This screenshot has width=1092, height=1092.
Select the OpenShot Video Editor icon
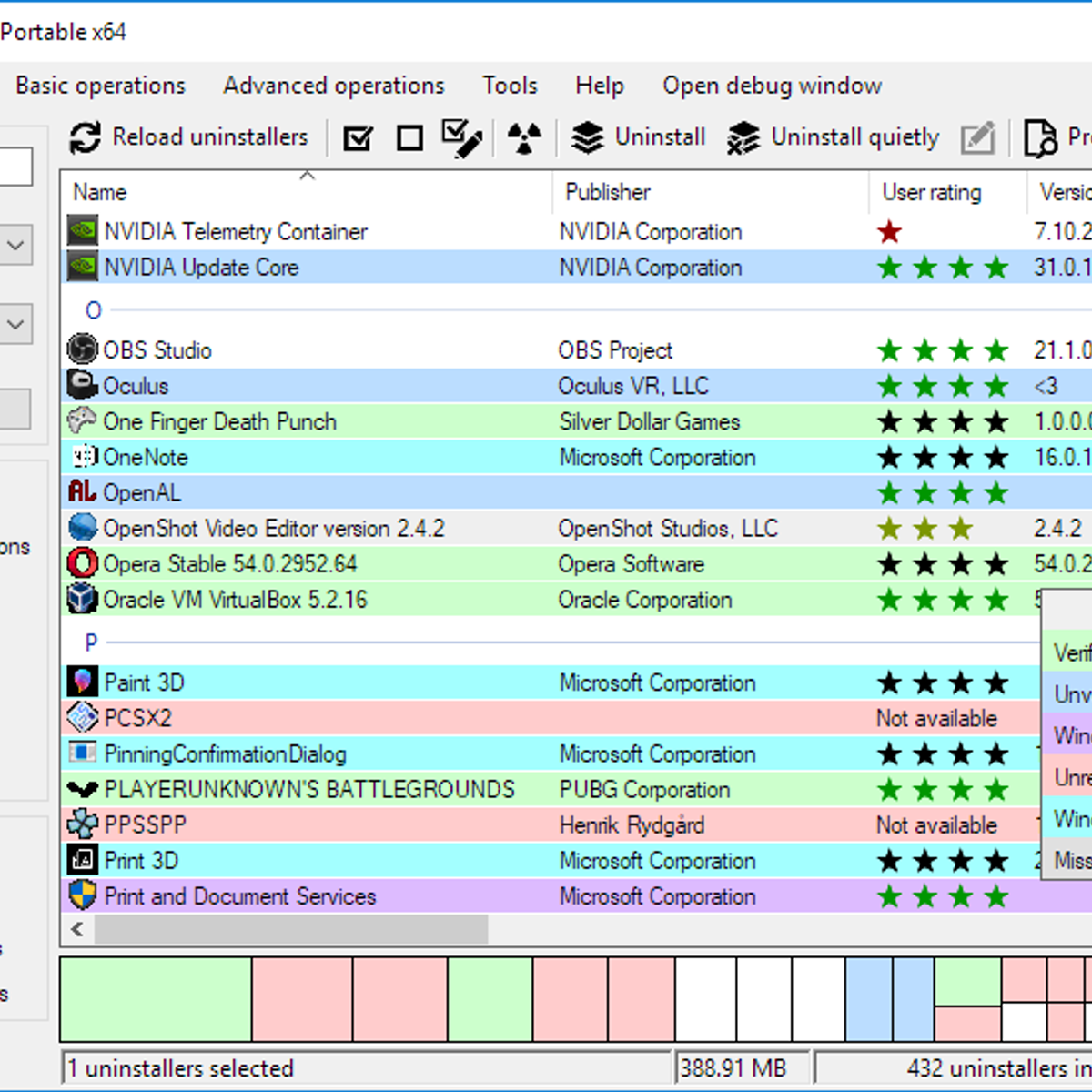[83, 528]
